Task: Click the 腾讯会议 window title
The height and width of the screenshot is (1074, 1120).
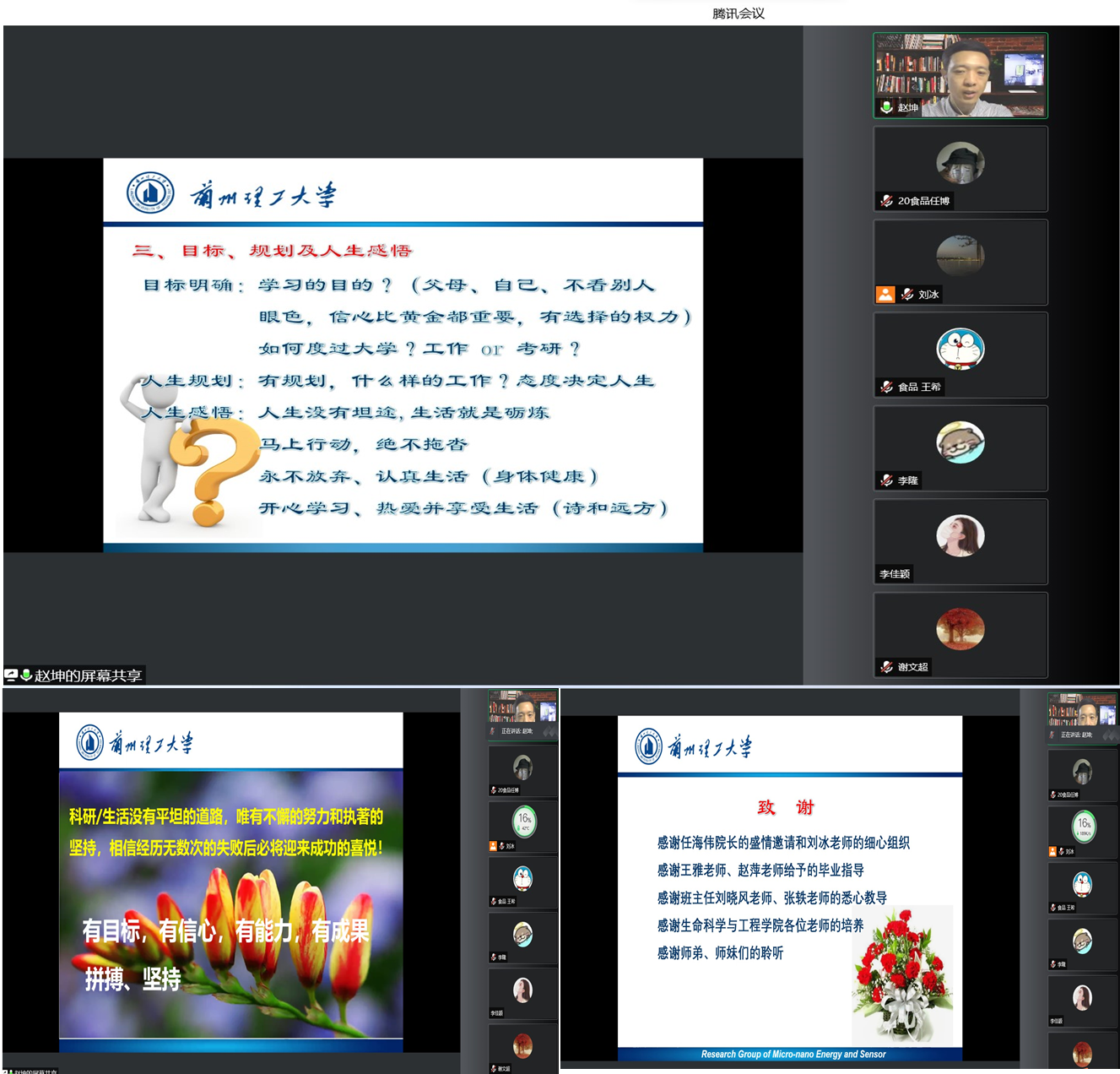Action: pos(739,13)
